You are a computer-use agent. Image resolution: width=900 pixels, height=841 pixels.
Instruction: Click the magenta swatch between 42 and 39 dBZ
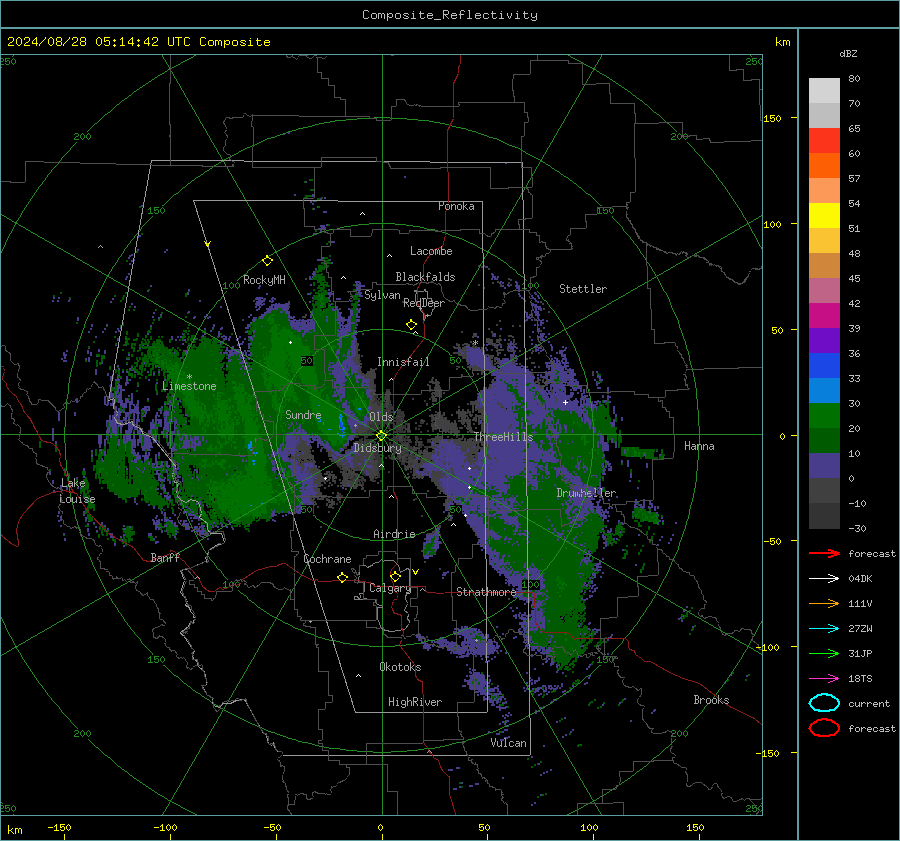(x=824, y=316)
